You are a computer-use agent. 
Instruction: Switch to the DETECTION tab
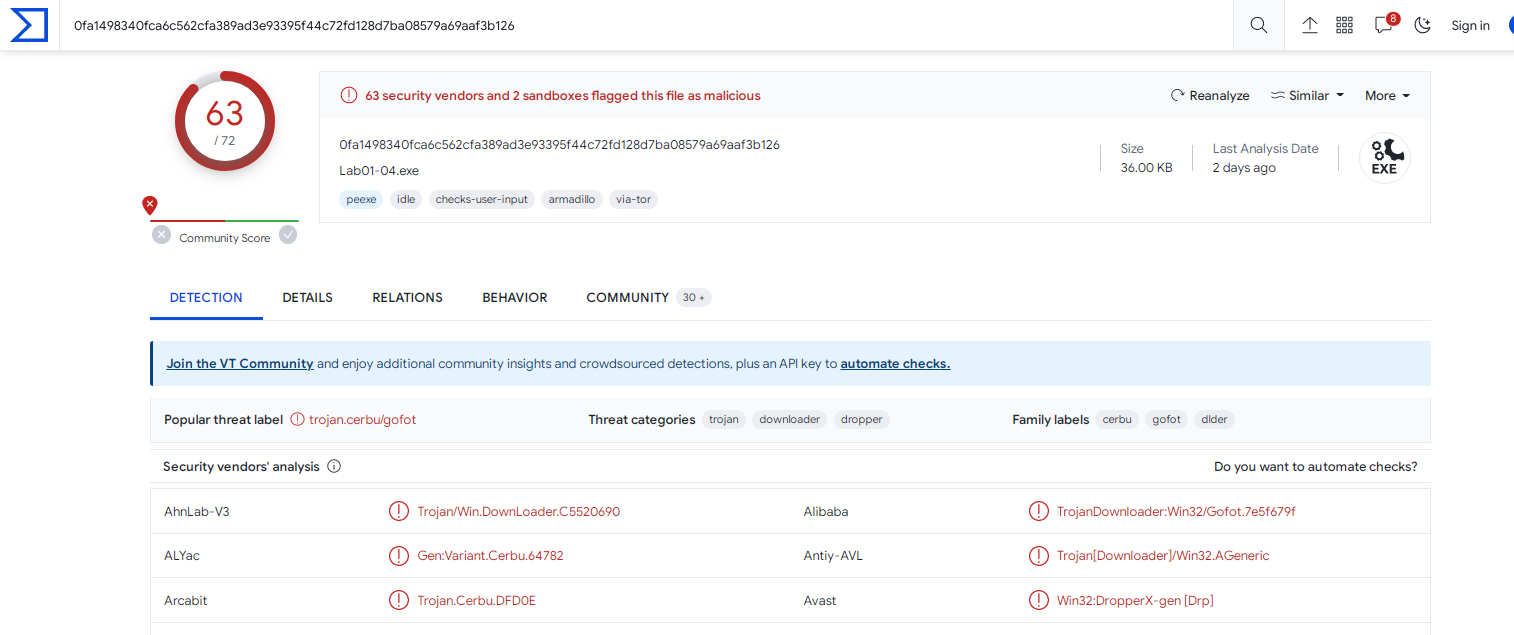pos(206,298)
